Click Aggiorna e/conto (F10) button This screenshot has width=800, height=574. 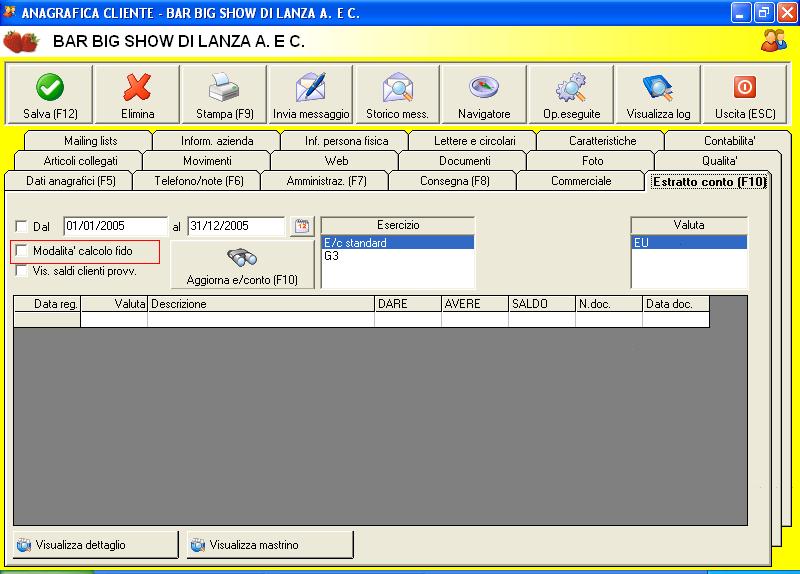(242, 265)
